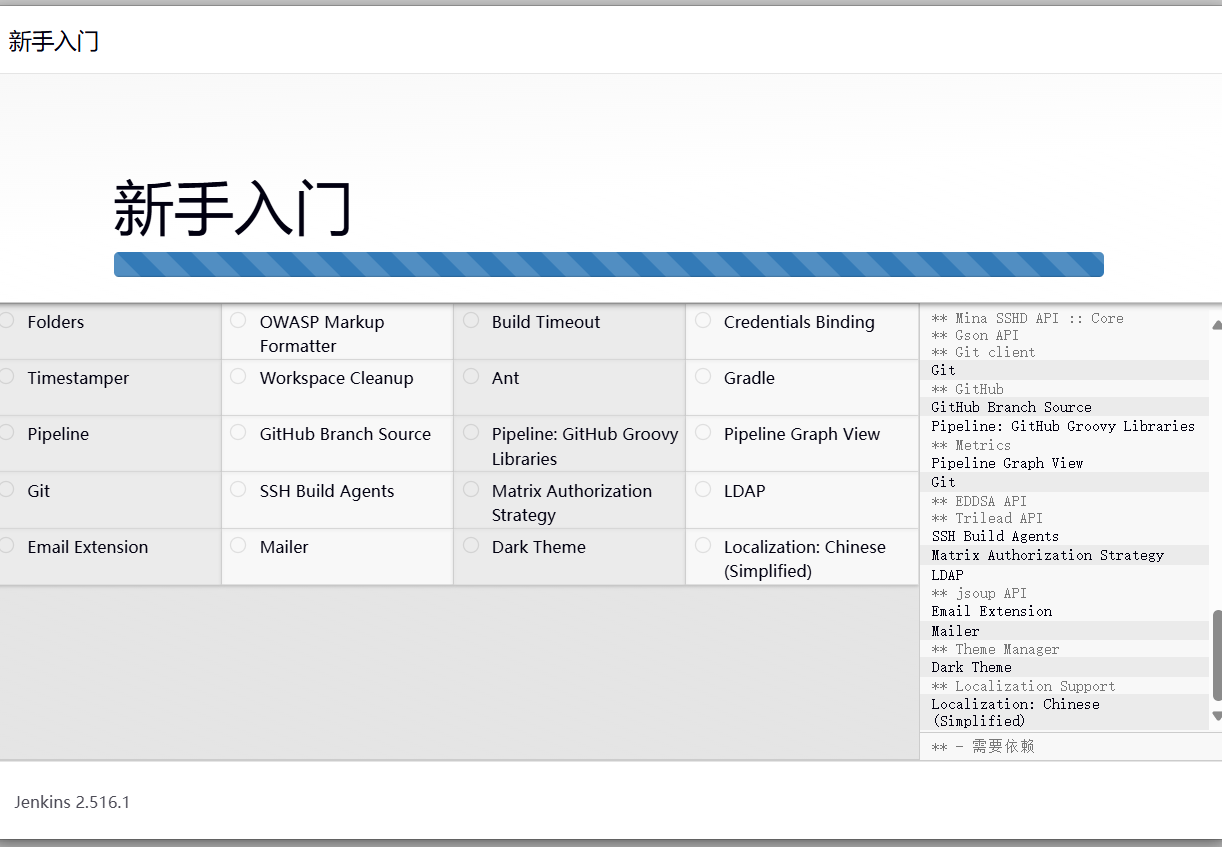Select 'LDAP' in the install log
1222x847 pixels.
(947, 575)
